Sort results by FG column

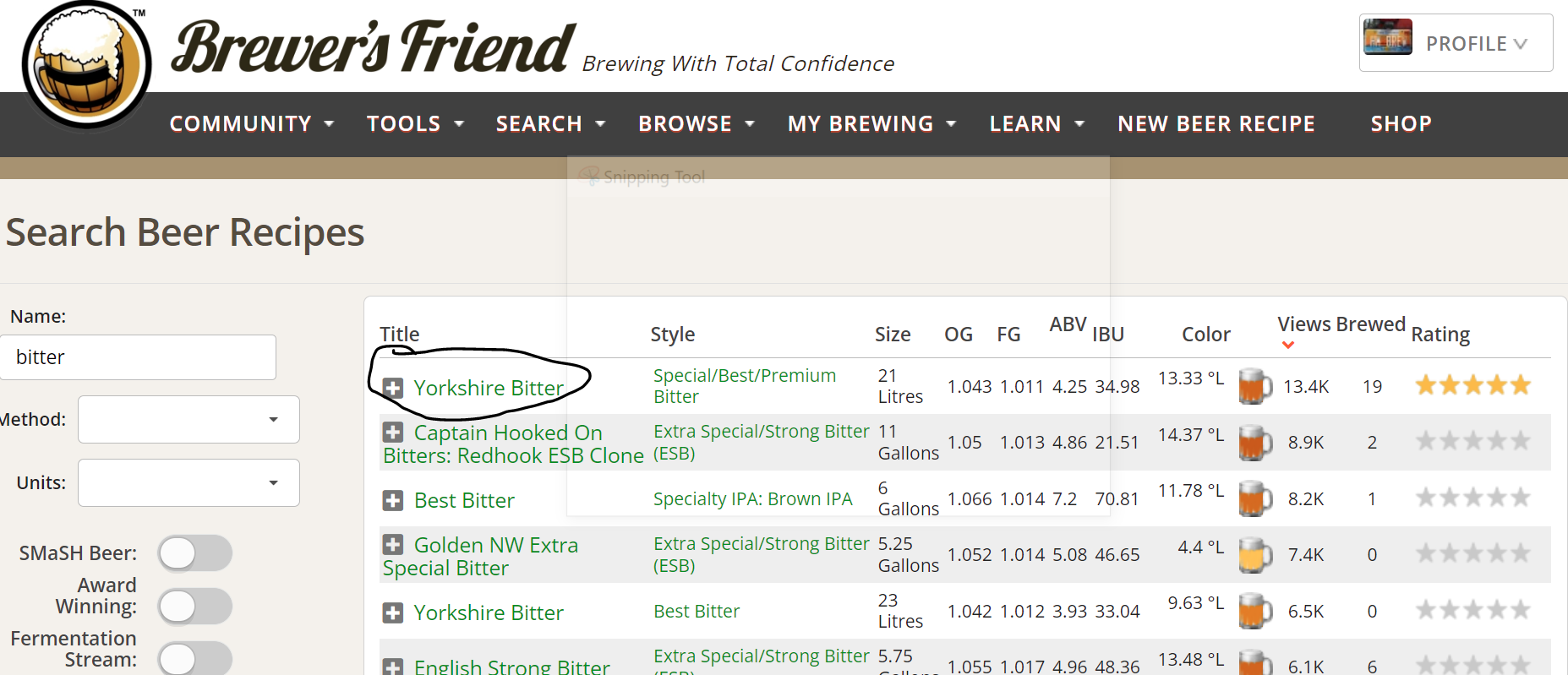pos(1008,335)
